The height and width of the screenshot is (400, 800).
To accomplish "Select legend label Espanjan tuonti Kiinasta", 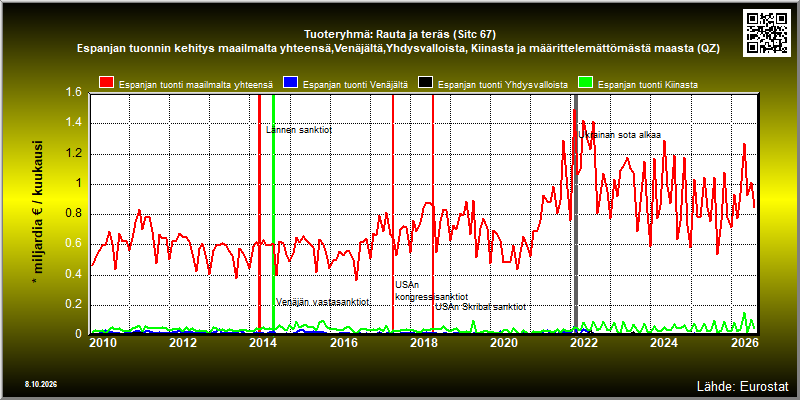I will pos(648,85).
